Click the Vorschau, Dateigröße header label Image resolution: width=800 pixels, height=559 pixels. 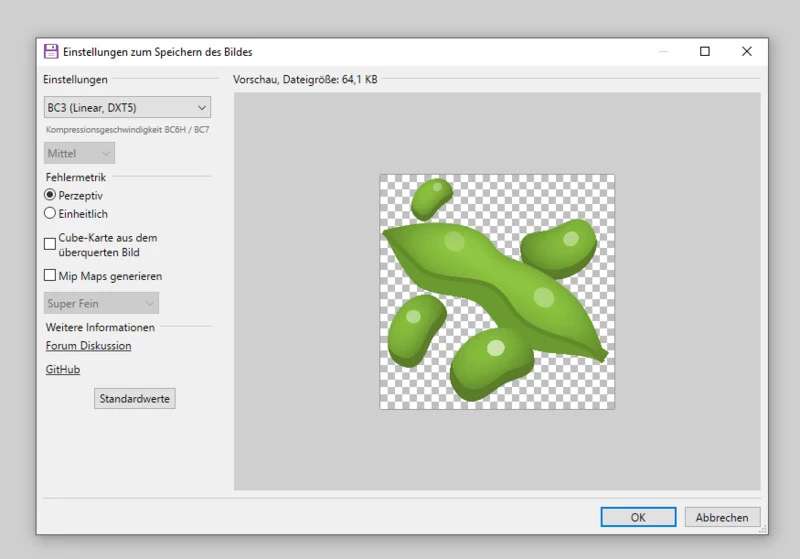[305, 79]
